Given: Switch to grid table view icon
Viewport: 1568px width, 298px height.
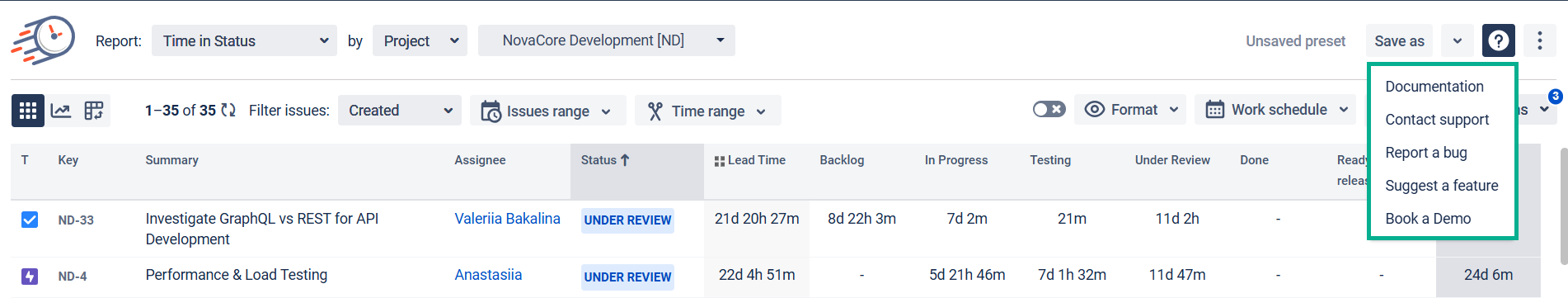Looking at the screenshot, I should pos(28,110).
